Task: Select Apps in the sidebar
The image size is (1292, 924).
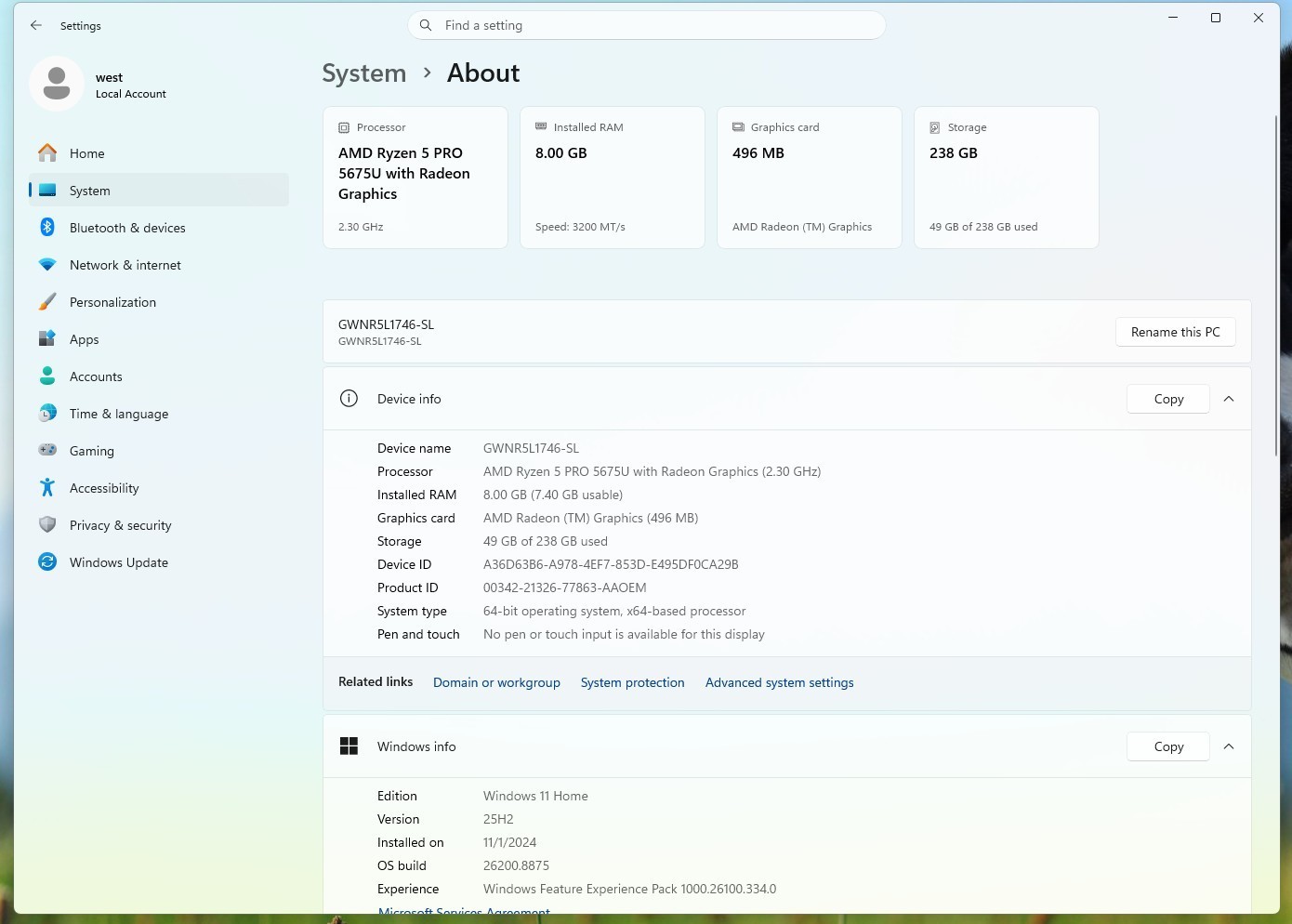Action: pos(159,339)
